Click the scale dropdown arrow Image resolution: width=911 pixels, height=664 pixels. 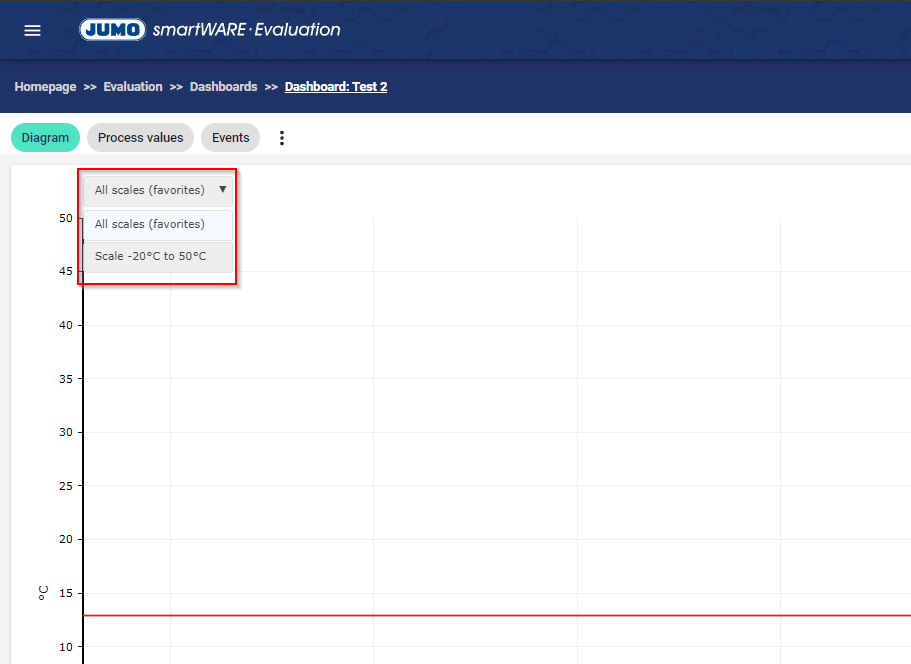tap(222, 189)
